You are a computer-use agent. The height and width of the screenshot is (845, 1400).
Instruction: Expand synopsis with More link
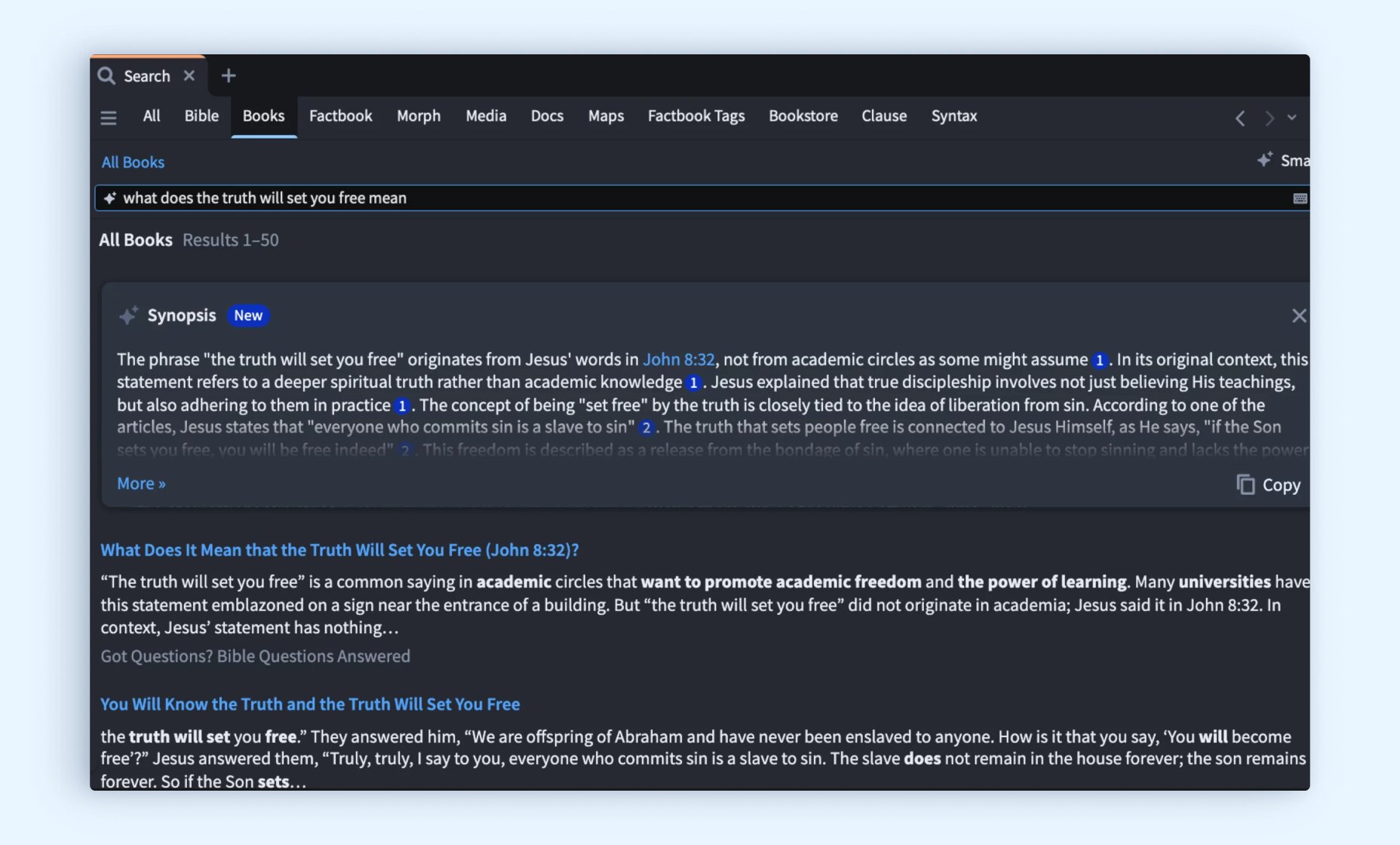click(x=141, y=484)
